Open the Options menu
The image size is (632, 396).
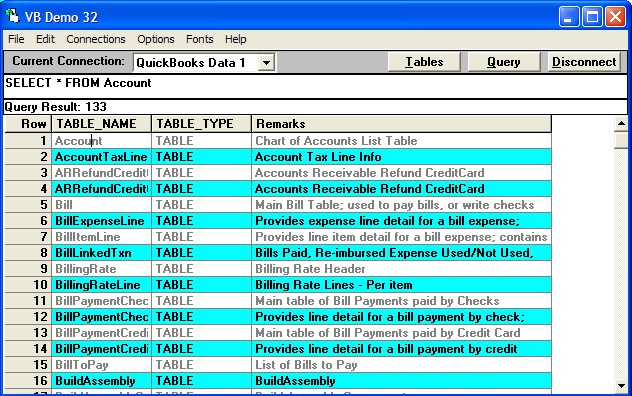coord(156,39)
